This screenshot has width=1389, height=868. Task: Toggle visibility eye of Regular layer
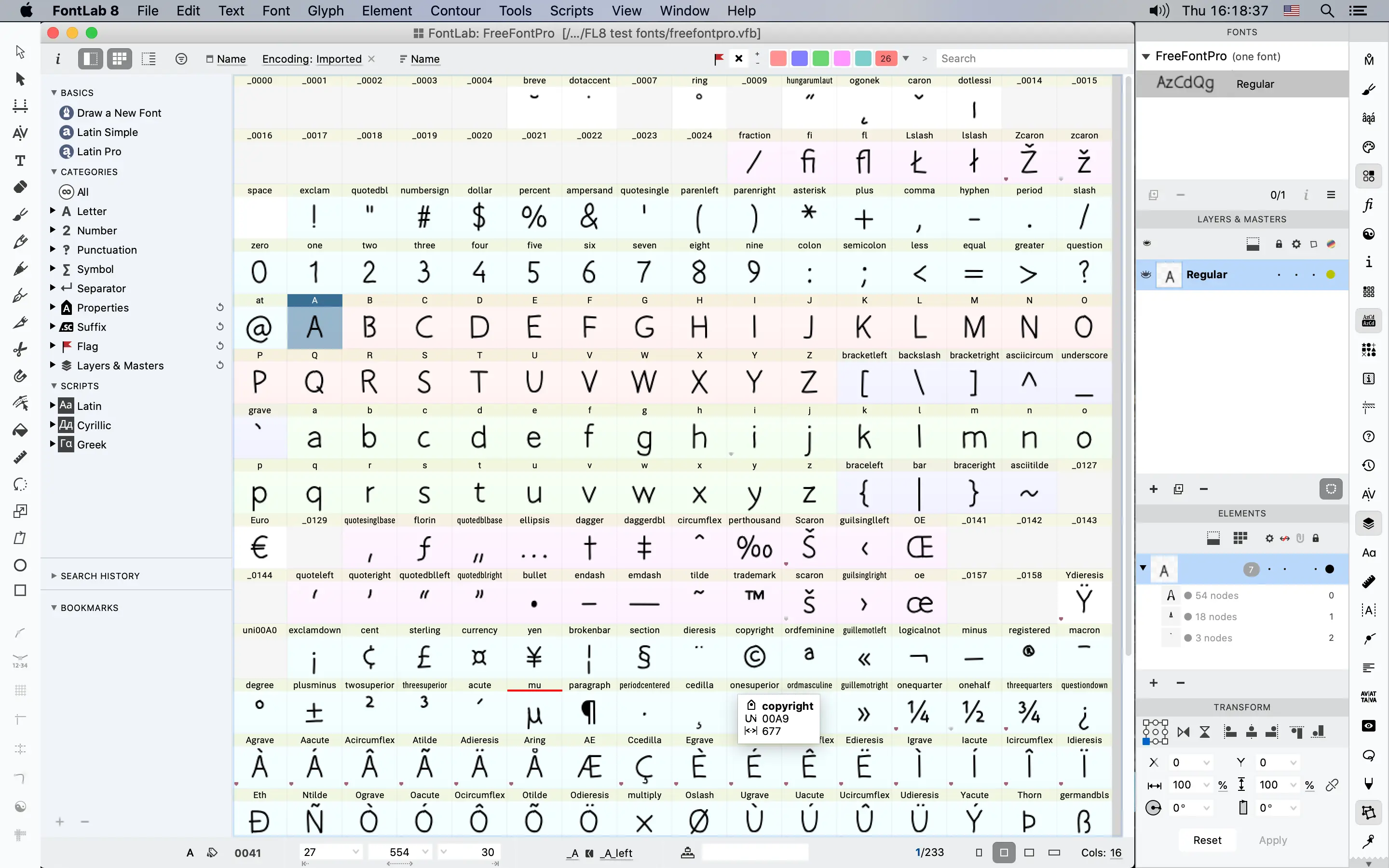coord(1146,274)
